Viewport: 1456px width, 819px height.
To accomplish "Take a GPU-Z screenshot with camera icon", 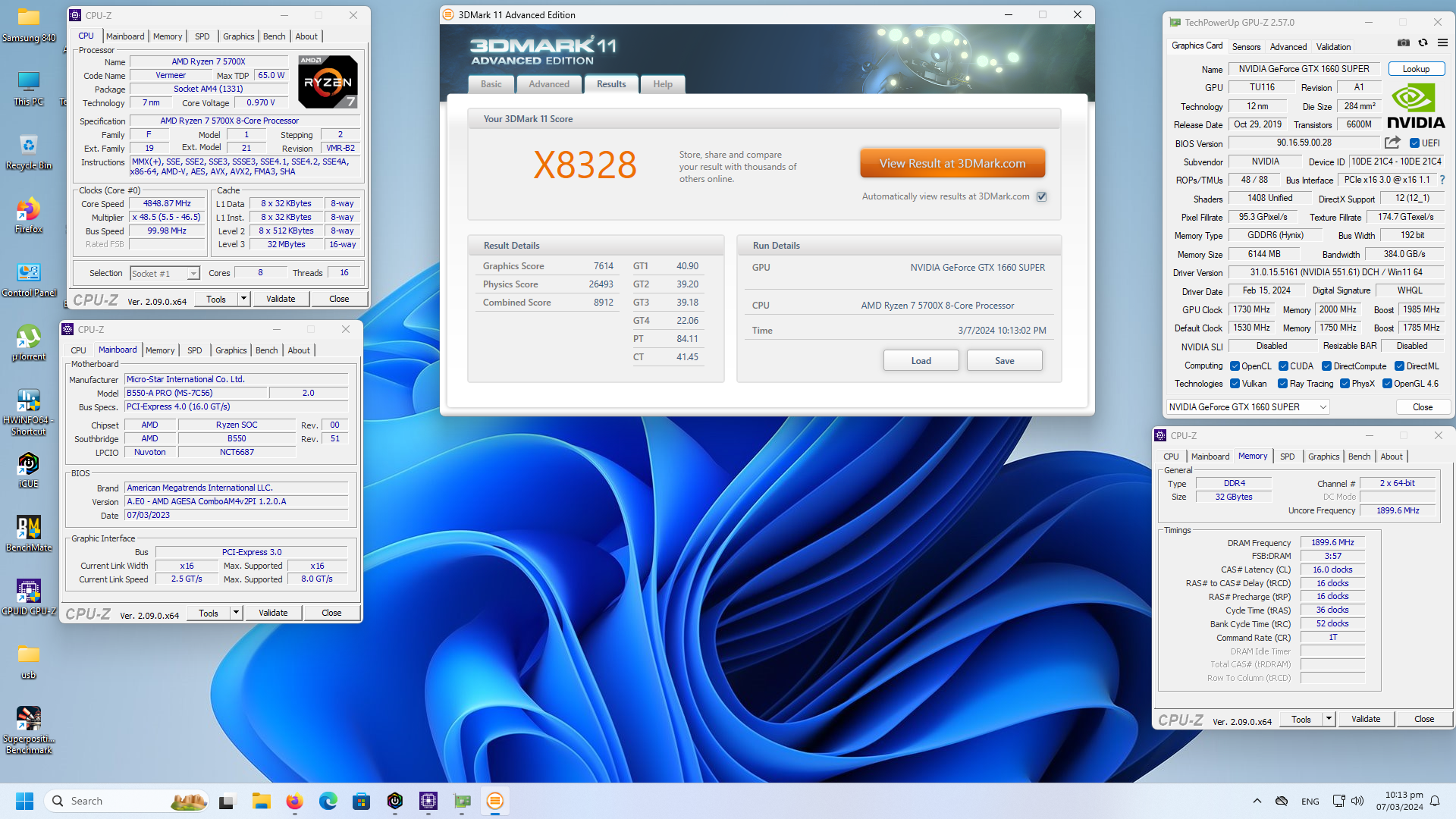I will 1404,43.
